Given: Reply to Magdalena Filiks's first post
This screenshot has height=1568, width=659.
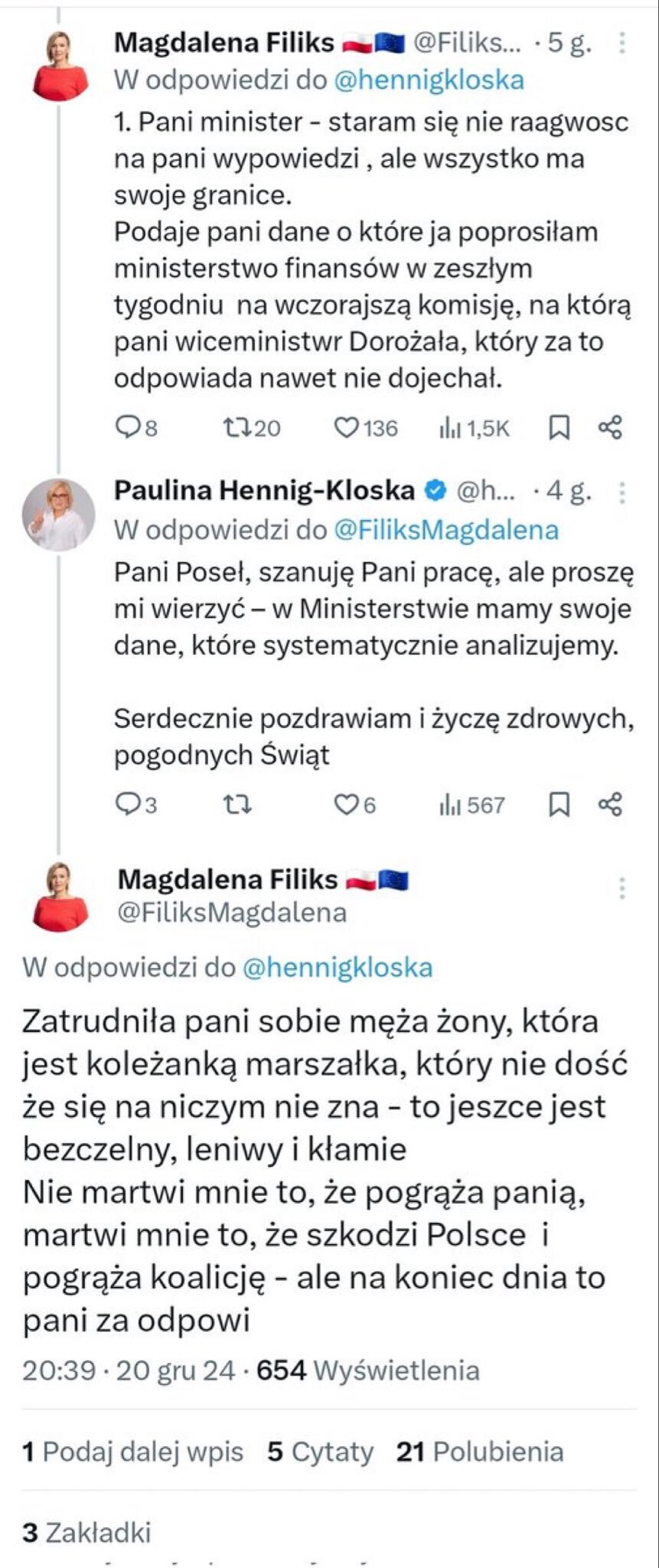Looking at the screenshot, I should [x=126, y=427].
